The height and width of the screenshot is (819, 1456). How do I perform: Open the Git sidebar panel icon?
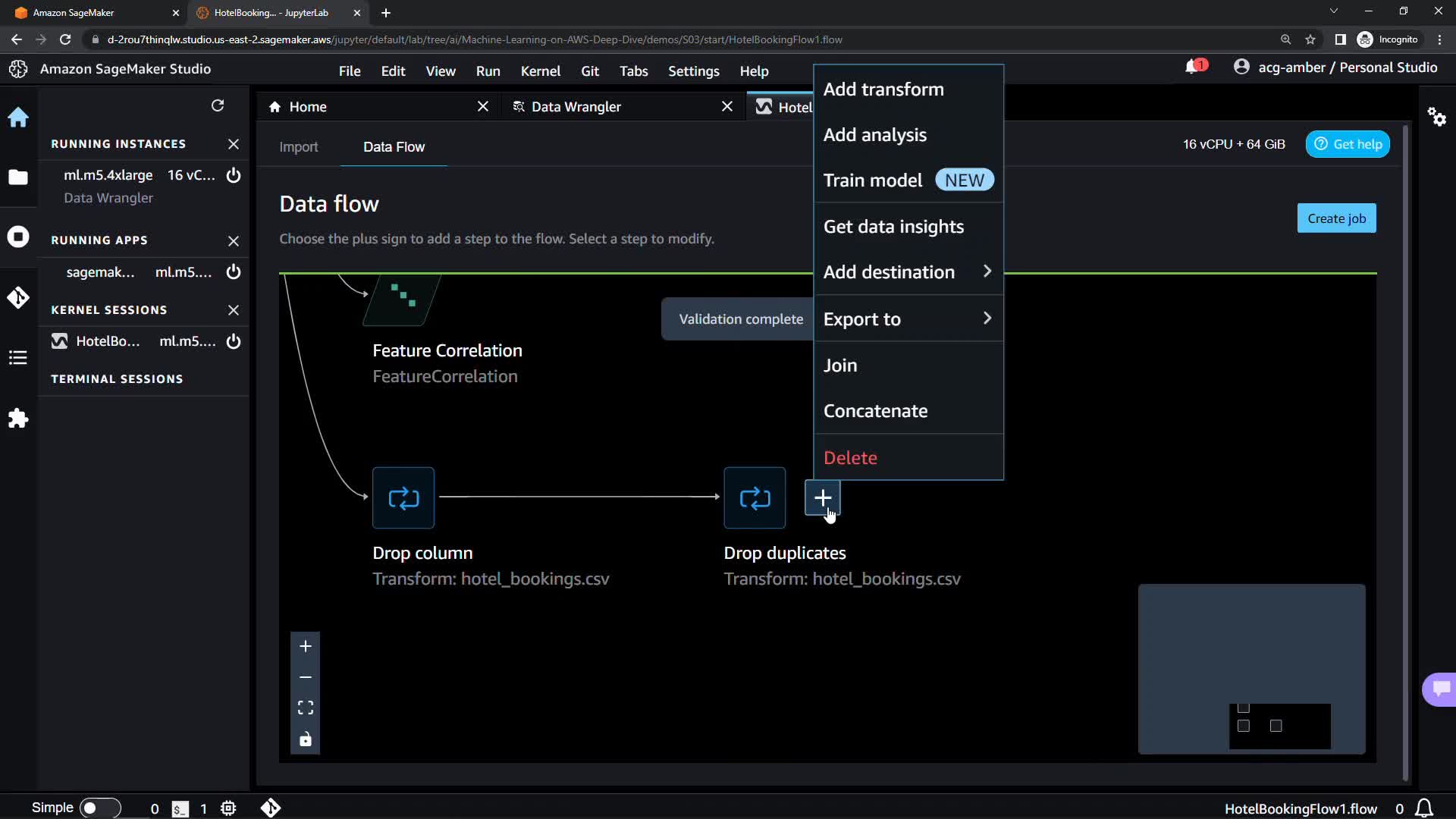[x=18, y=297]
